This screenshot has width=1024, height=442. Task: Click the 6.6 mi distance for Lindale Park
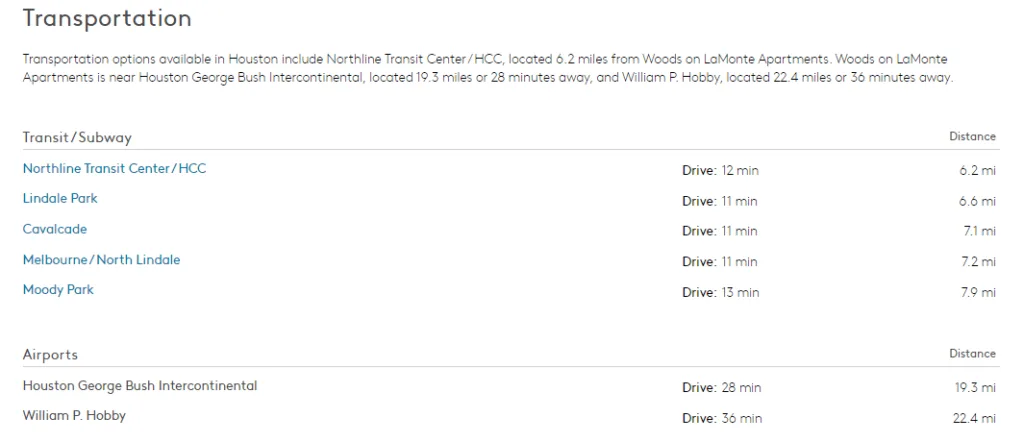tap(977, 202)
